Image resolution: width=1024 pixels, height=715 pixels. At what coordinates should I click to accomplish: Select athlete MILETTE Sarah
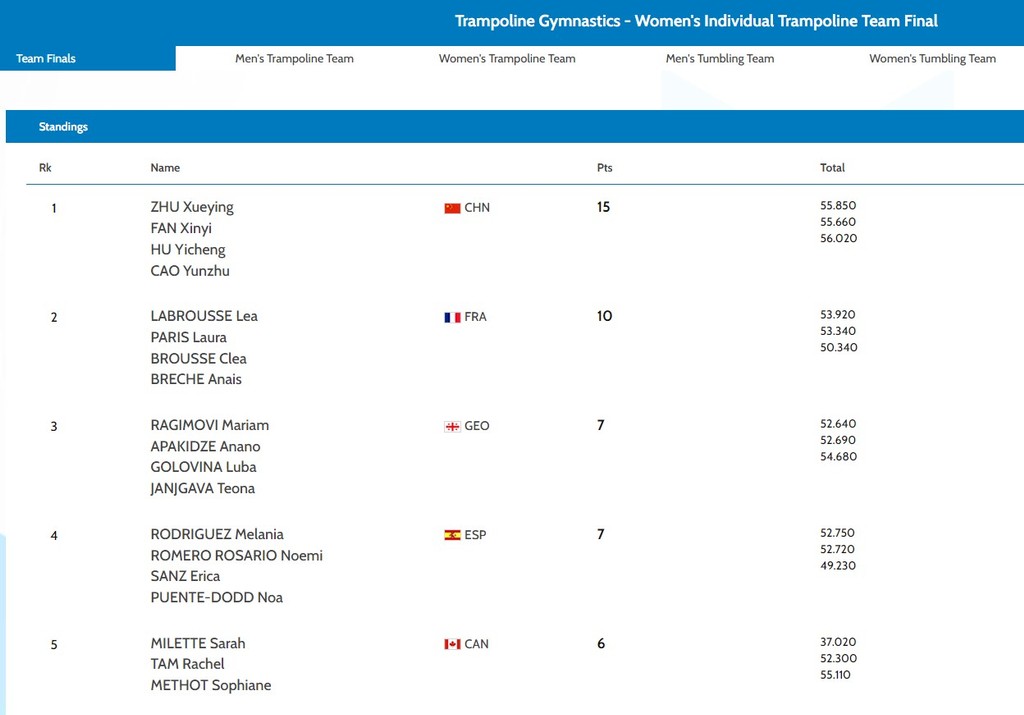pos(197,643)
